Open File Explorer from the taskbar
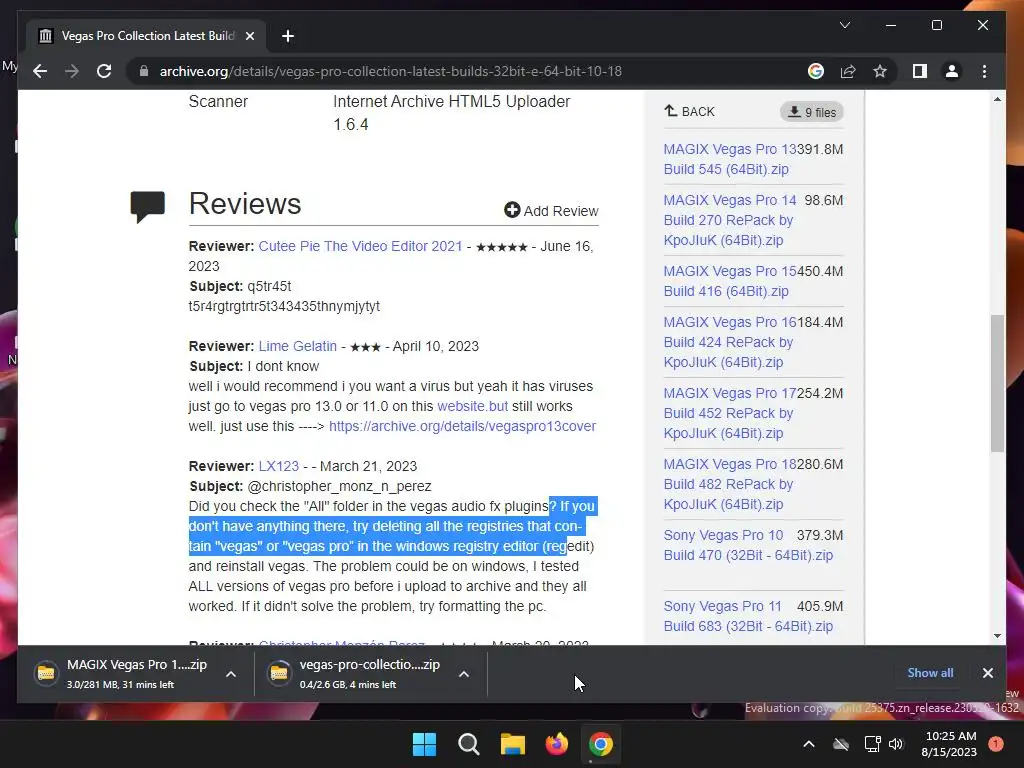 513,744
